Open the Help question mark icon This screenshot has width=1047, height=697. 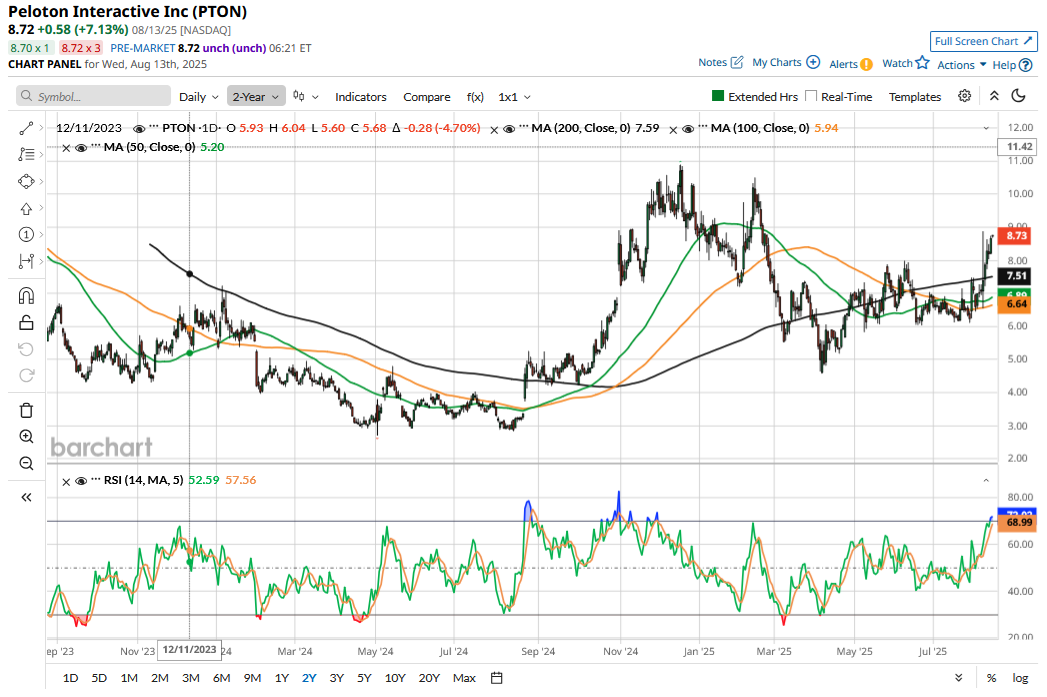(x=1026, y=65)
